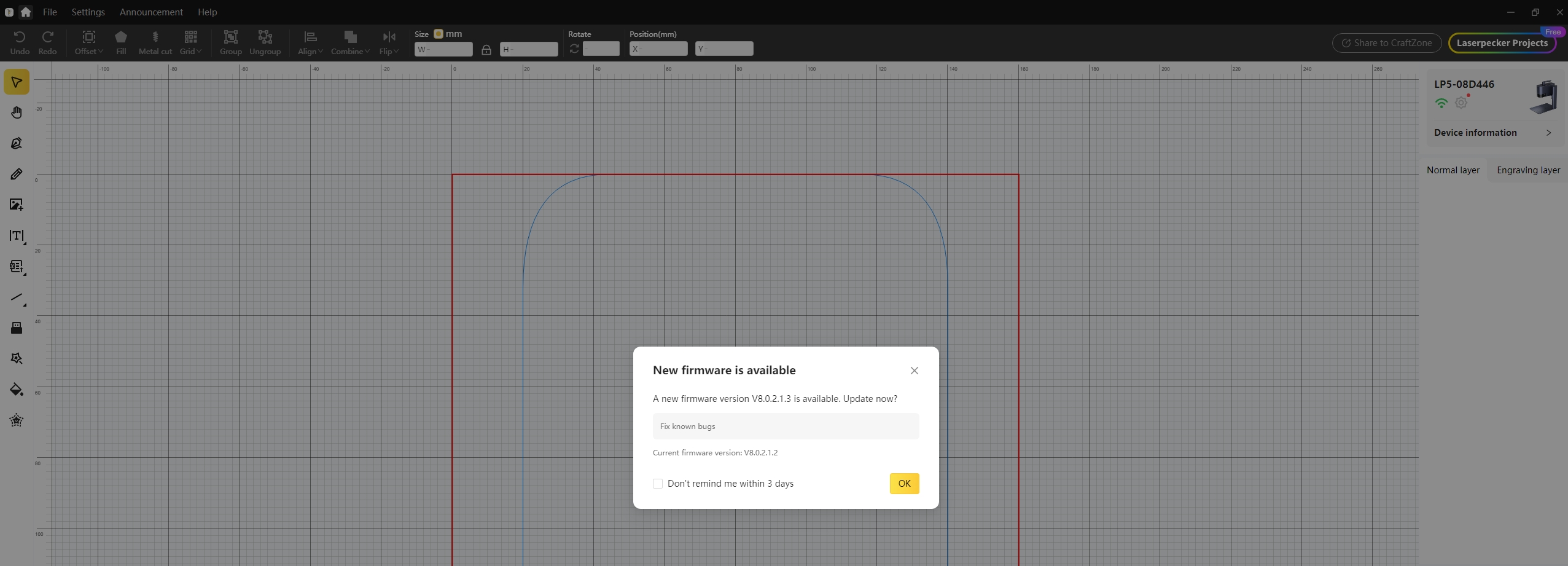Pick the paint bucket fill tool
Screen dimensions: 1568x566
coord(17,390)
